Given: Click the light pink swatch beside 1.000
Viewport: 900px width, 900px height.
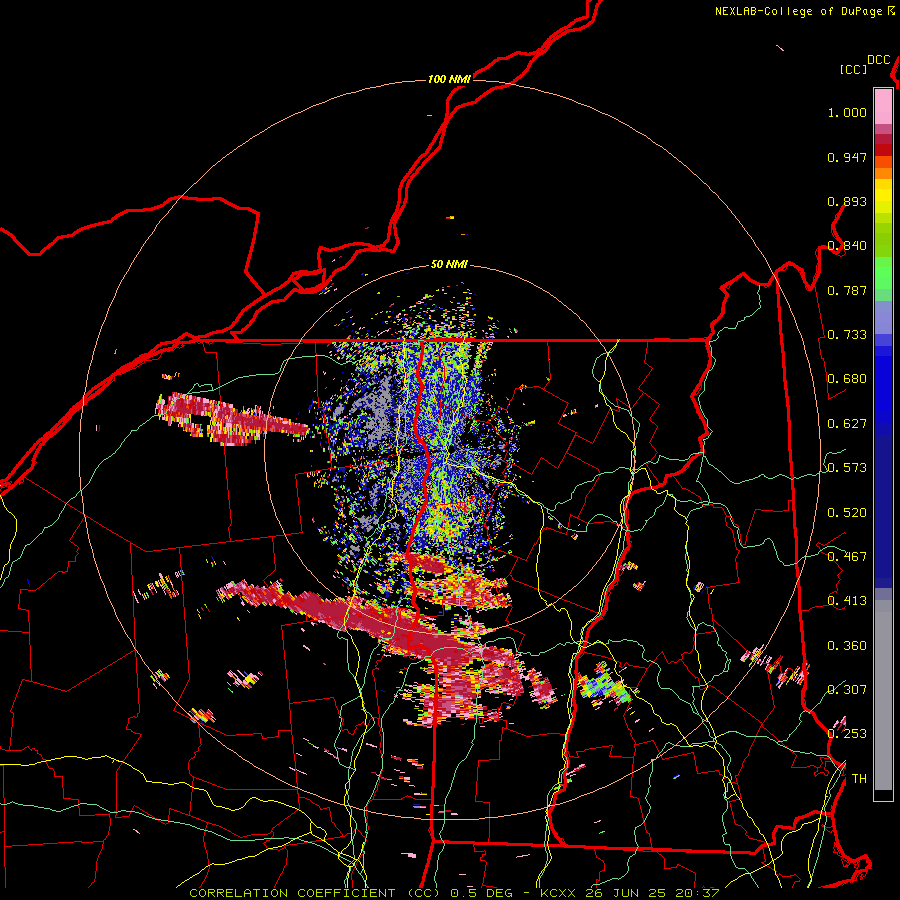Looking at the screenshot, I should [x=883, y=107].
